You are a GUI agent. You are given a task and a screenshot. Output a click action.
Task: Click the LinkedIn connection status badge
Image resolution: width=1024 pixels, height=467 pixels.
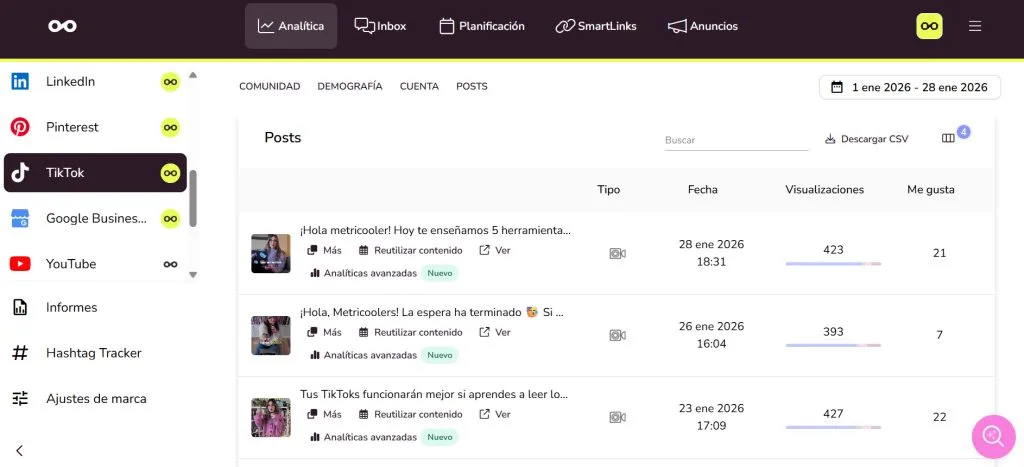[x=170, y=82]
